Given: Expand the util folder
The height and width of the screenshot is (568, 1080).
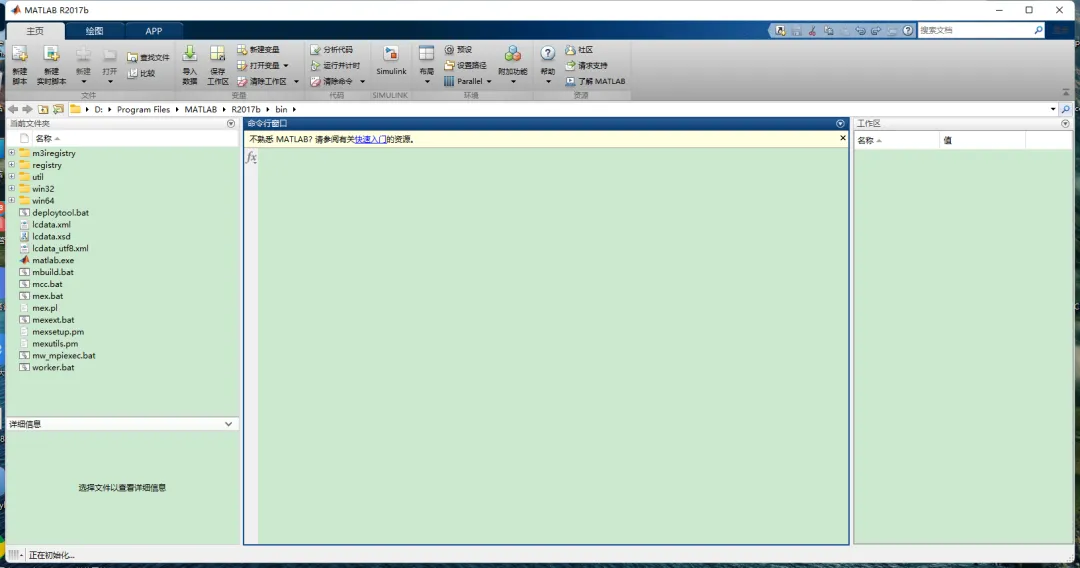Looking at the screenshot, I should point(12,177).
